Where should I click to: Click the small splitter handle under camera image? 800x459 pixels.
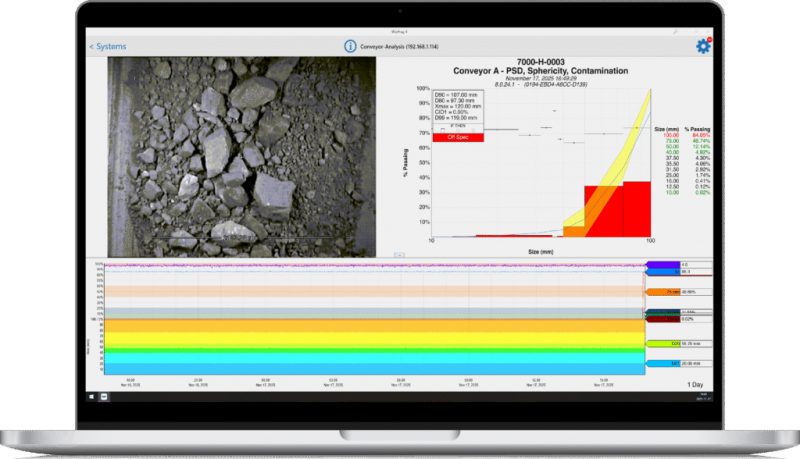click(399, 254)
